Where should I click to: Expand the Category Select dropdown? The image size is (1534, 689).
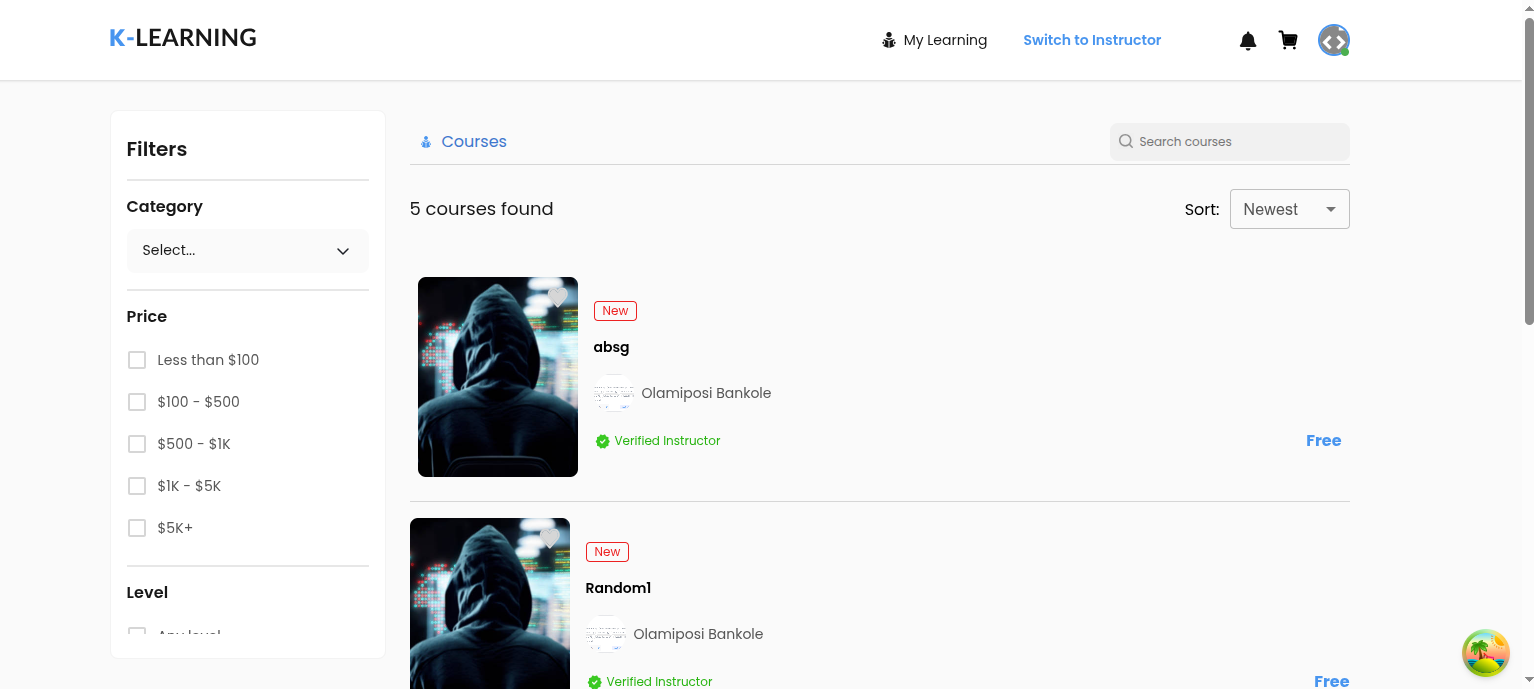pos(247,251)
